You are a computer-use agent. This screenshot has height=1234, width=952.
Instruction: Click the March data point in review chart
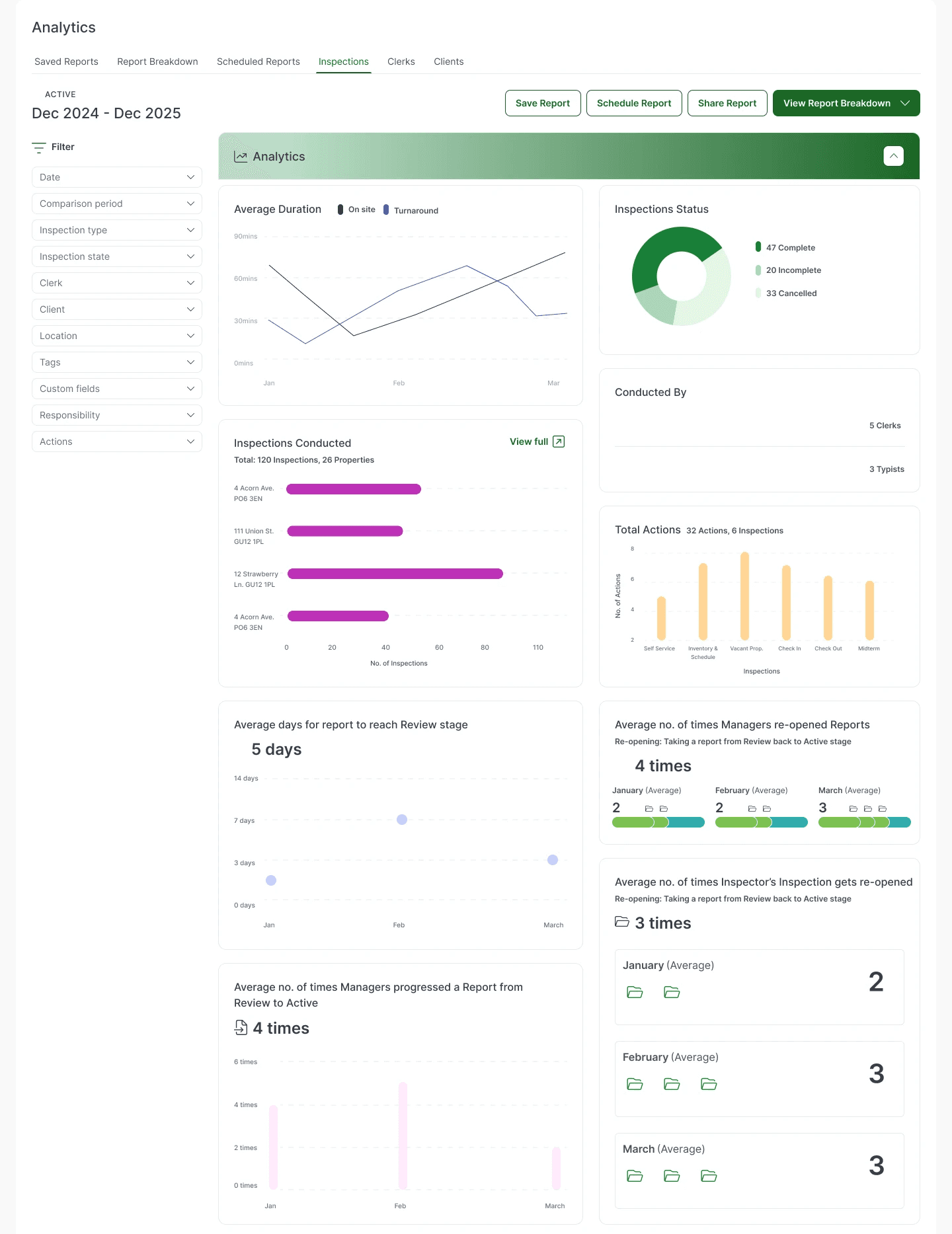click(553, 860)
